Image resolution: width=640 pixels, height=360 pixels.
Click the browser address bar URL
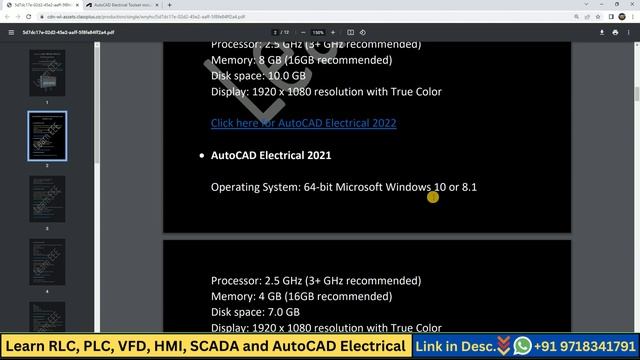(x=146, y=17)
